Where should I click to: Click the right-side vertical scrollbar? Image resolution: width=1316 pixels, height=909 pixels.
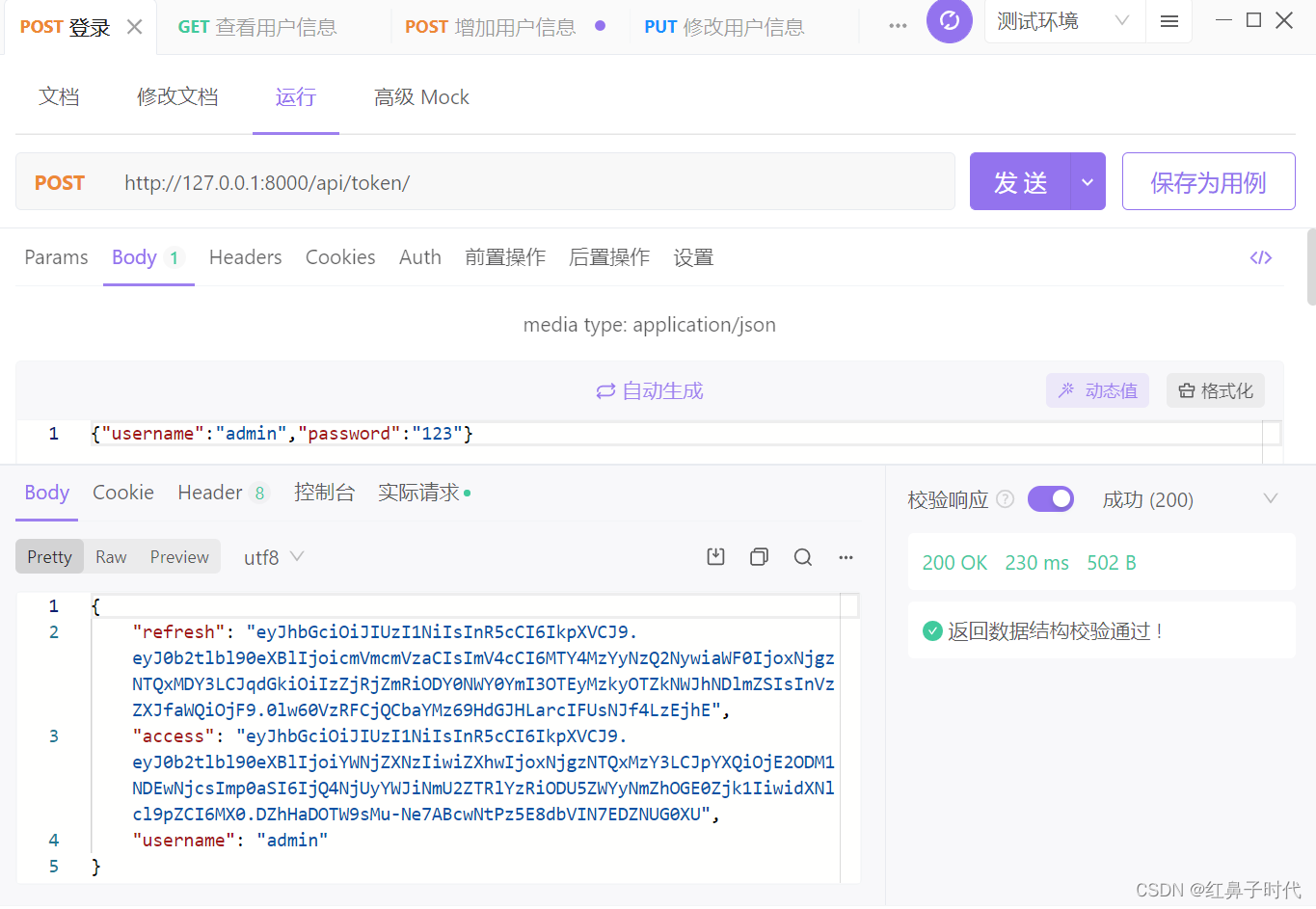[1311, 267]
